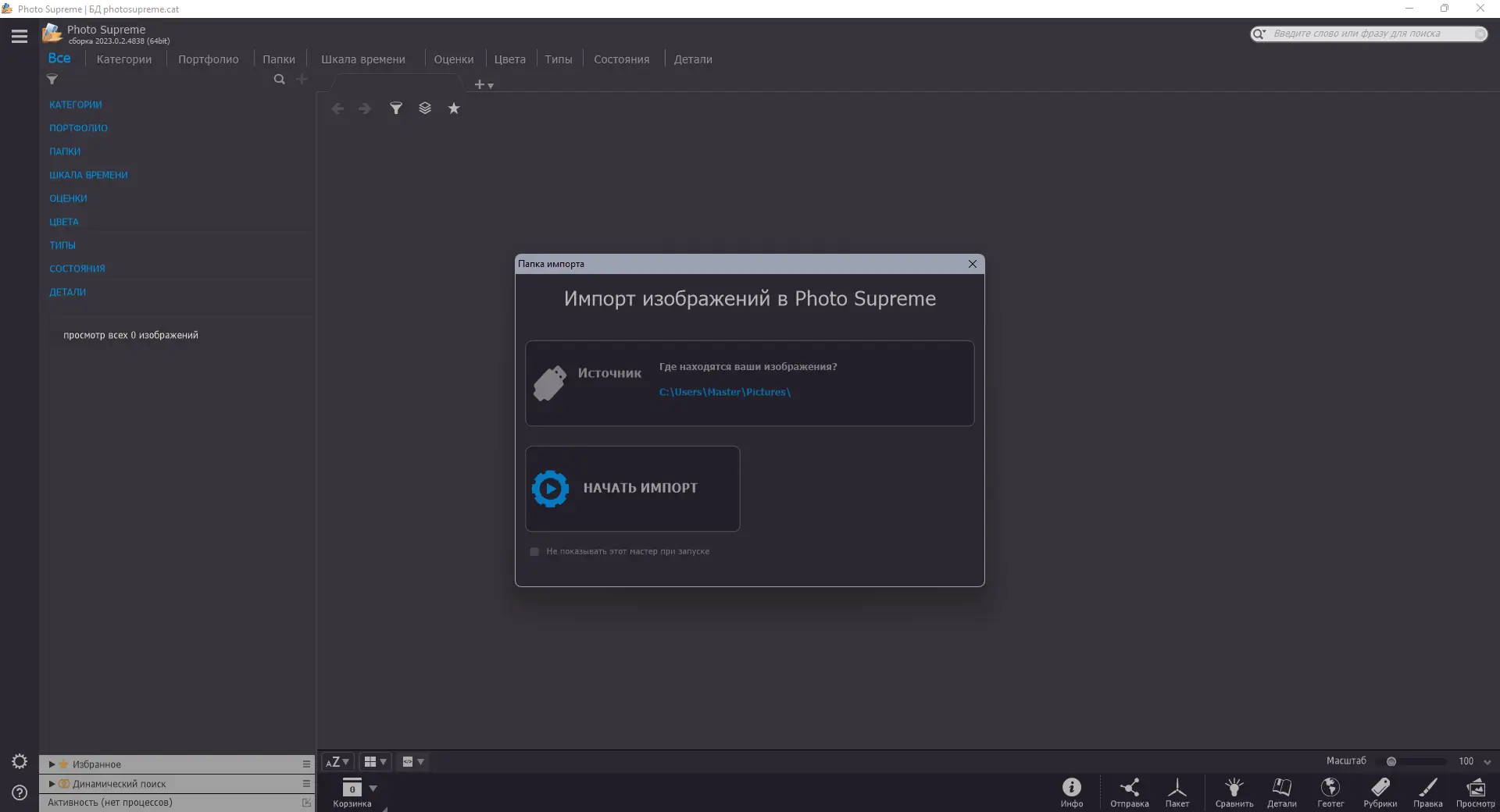Viewport: 1500px width, 812px height.
Task: Go forward with the right arrow
Action: click(x=365, y=109)
